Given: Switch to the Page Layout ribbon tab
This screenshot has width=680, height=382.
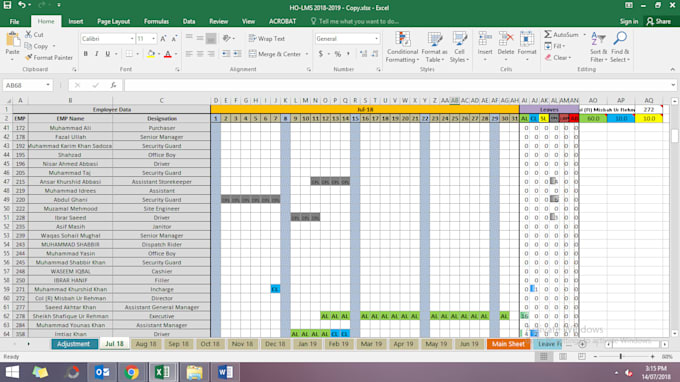Looking at the screenshot, I should (113, 21).
